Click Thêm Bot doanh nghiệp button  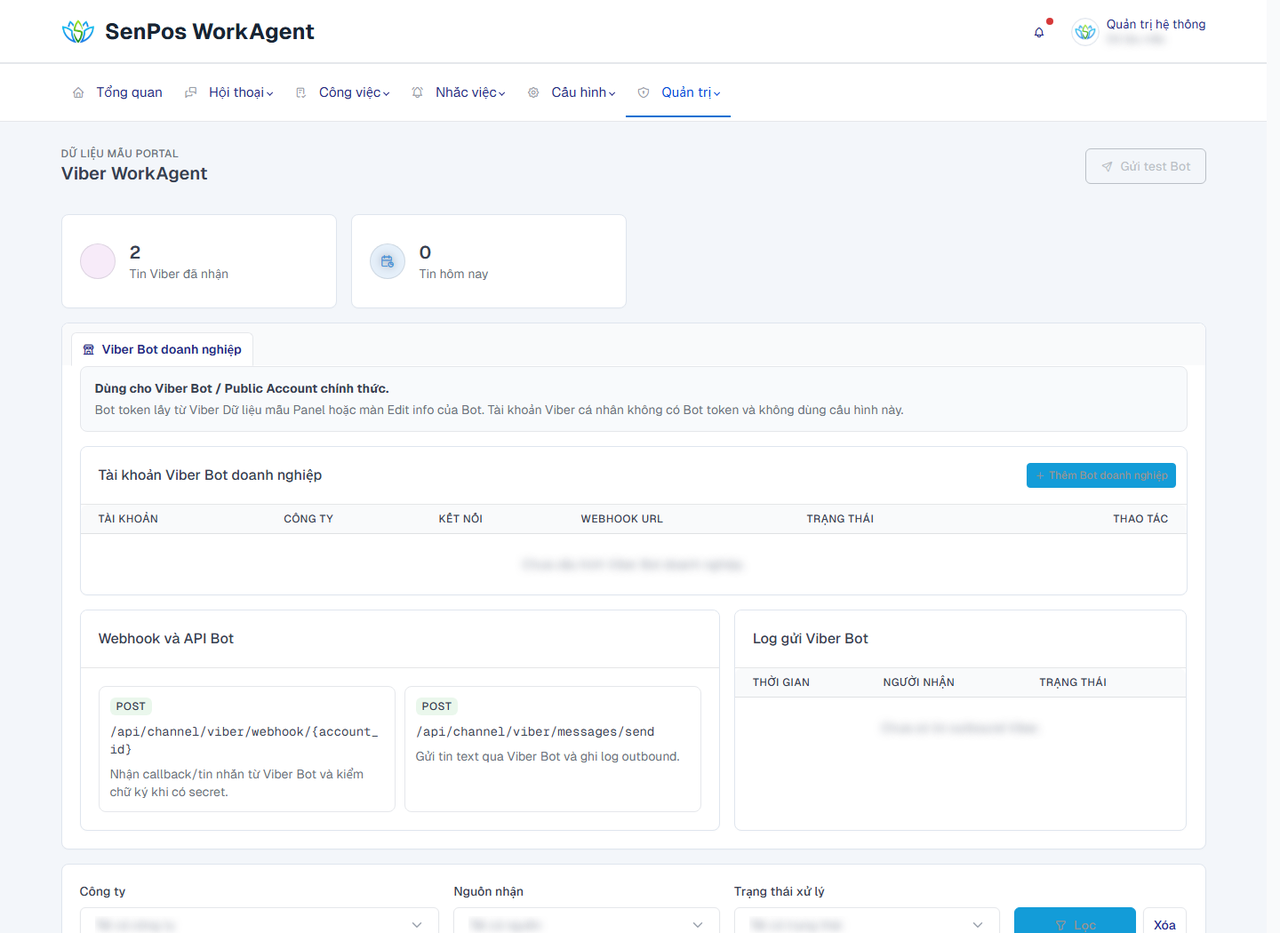[x=1101, y=475]
